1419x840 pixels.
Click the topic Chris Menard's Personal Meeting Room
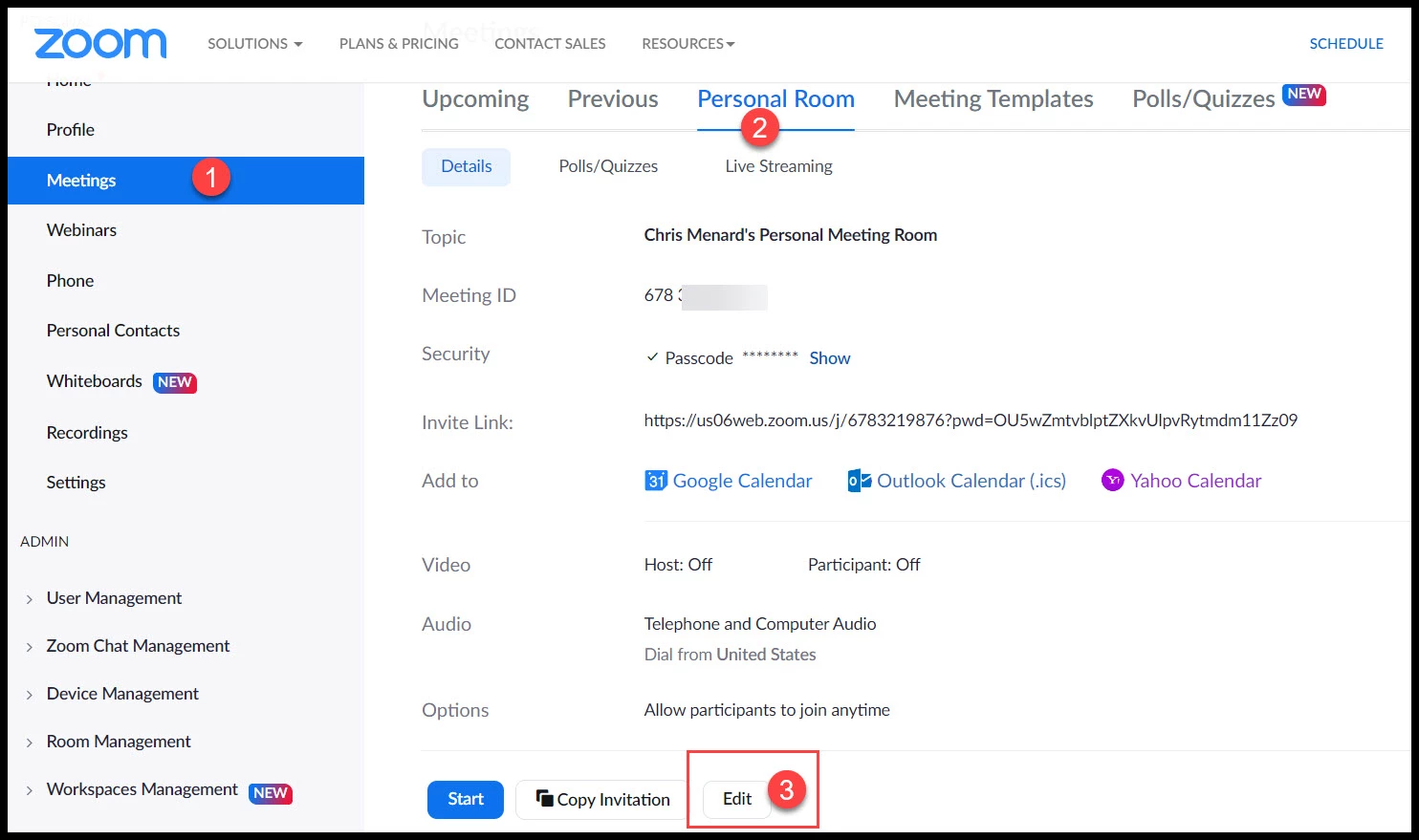[791, 235]
